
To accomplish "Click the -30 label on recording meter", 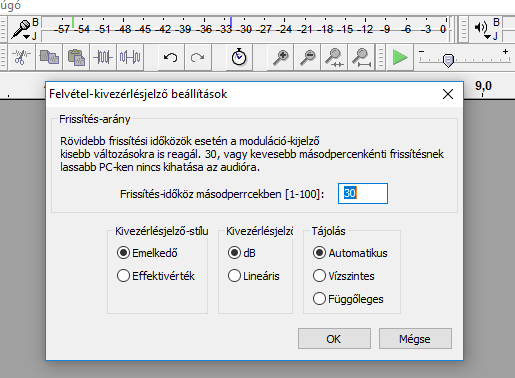I will point(245,29).
